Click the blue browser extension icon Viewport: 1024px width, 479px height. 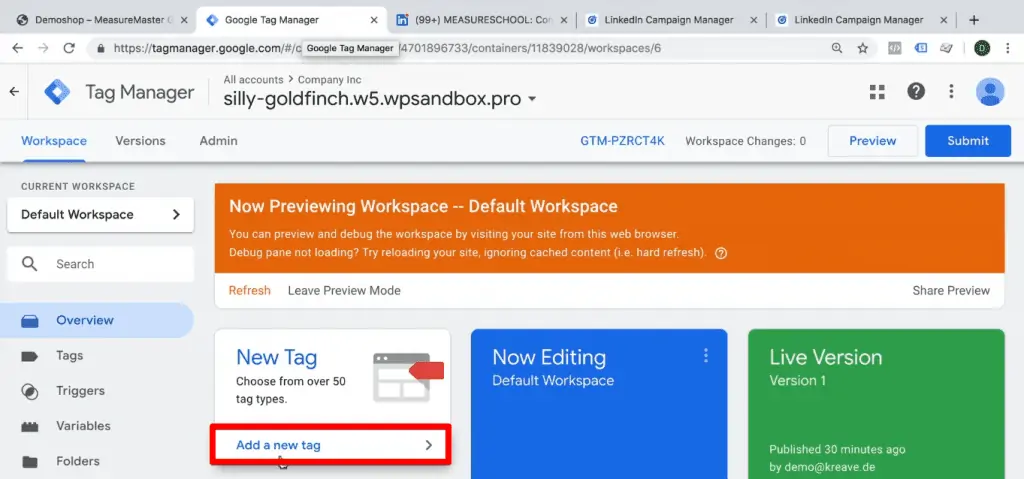[x=921, y=48]
